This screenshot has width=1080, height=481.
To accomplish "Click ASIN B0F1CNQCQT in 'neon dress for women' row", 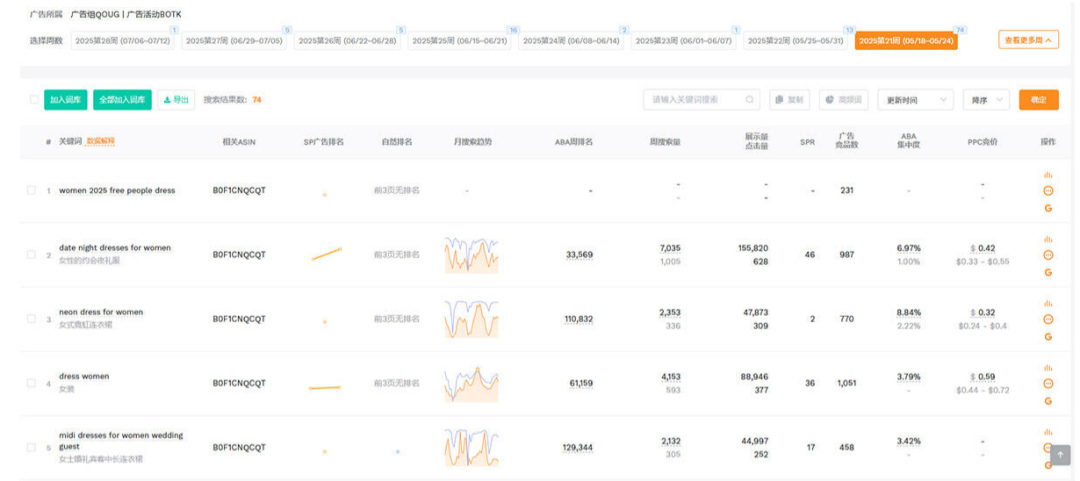I will tap(239, 319).
